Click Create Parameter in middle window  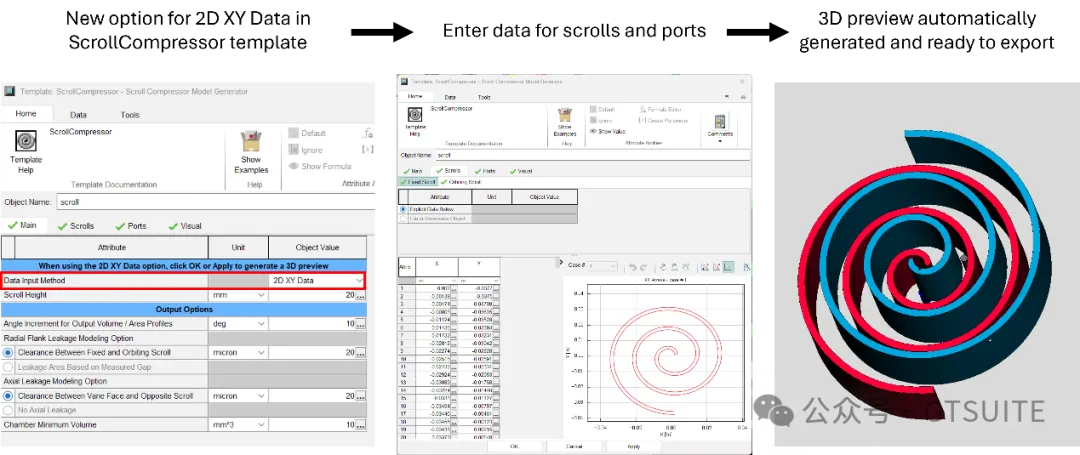pyautogui.click(x=663, y=120)
